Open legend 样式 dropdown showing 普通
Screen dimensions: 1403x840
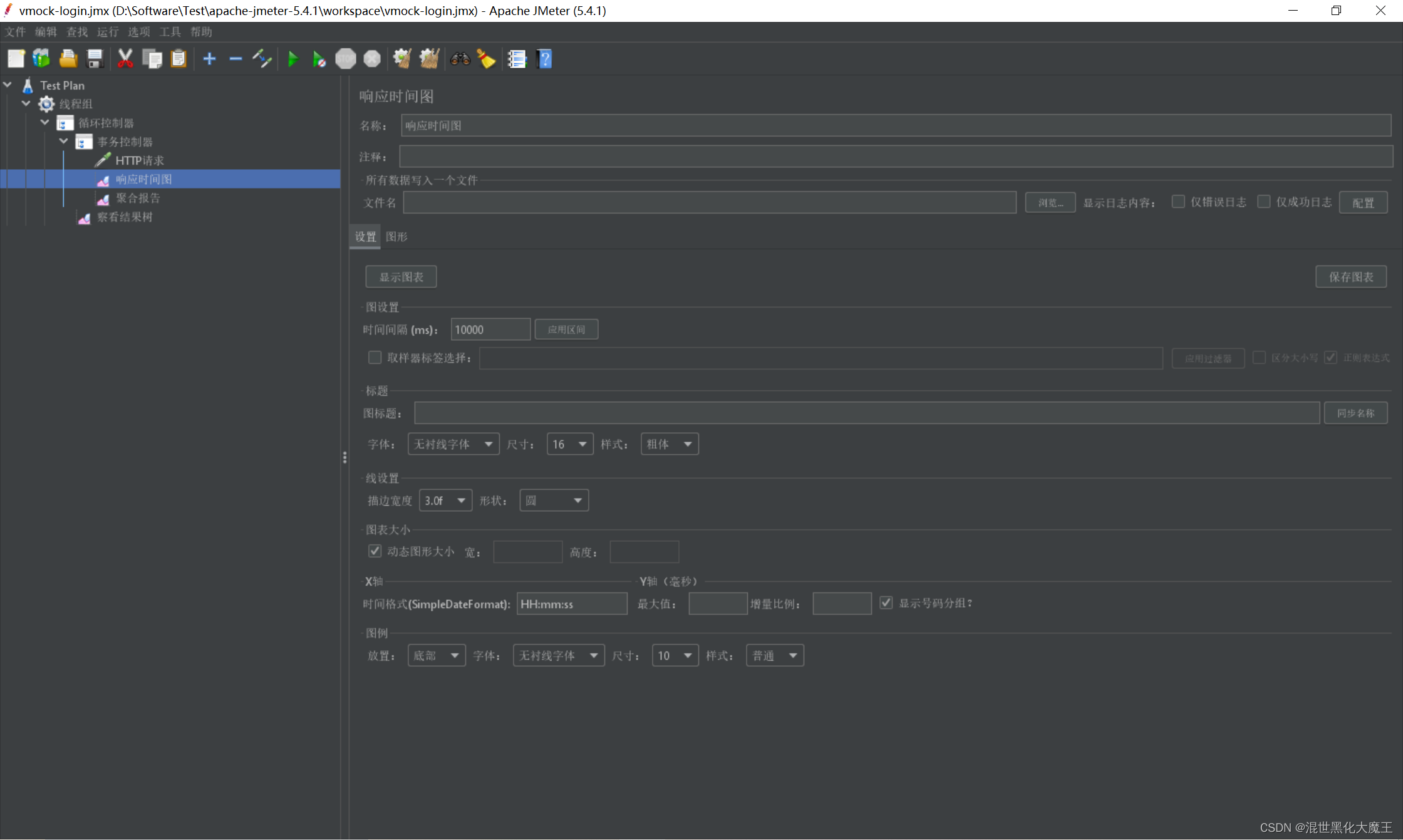(x=775, y=656)
